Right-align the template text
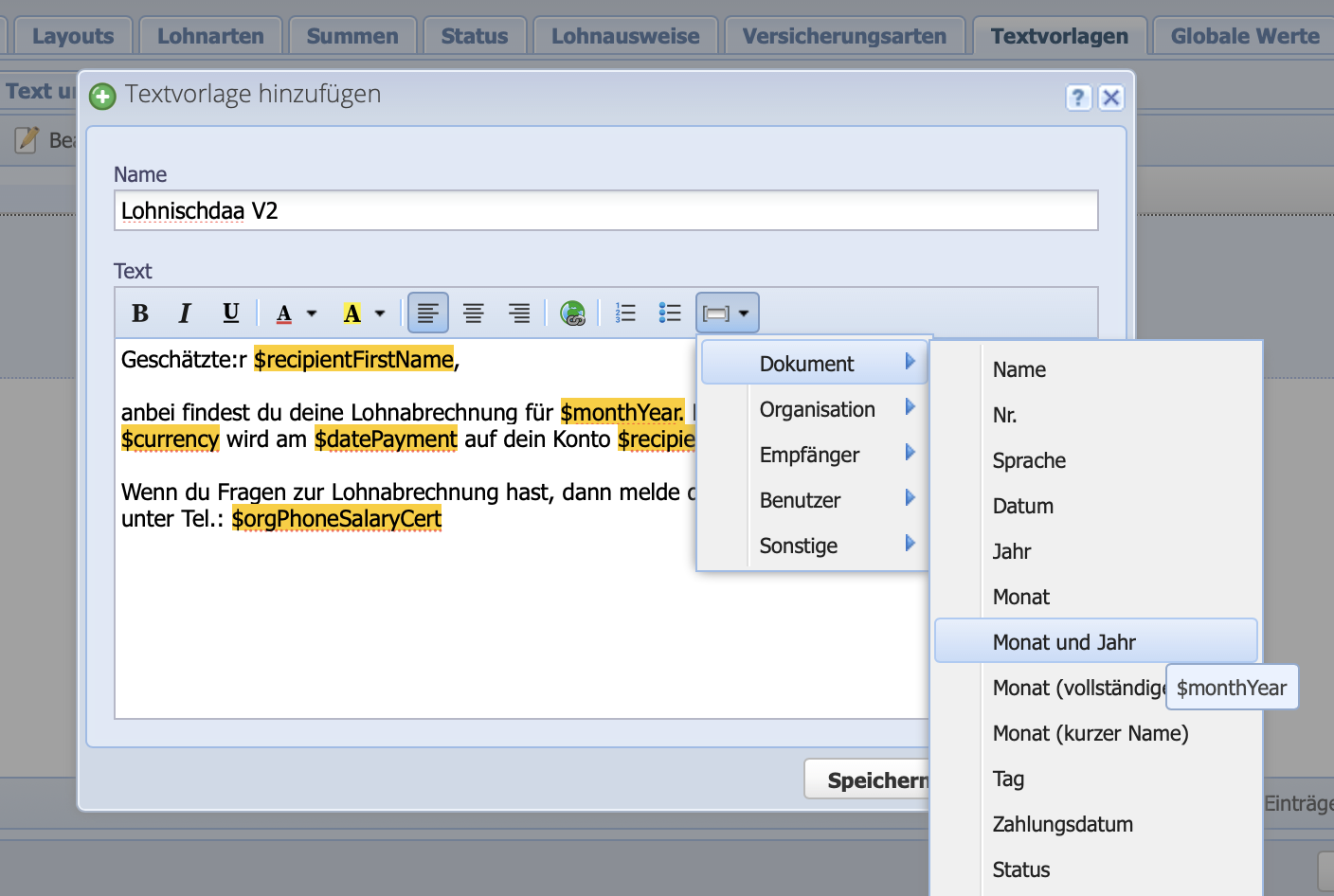The image size is (1334, 896). pos(518,313)
